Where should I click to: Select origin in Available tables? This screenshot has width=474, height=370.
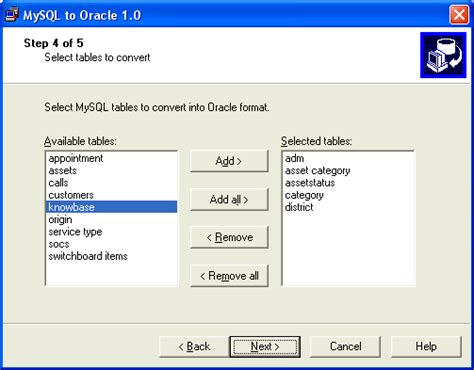click(111, 219)
